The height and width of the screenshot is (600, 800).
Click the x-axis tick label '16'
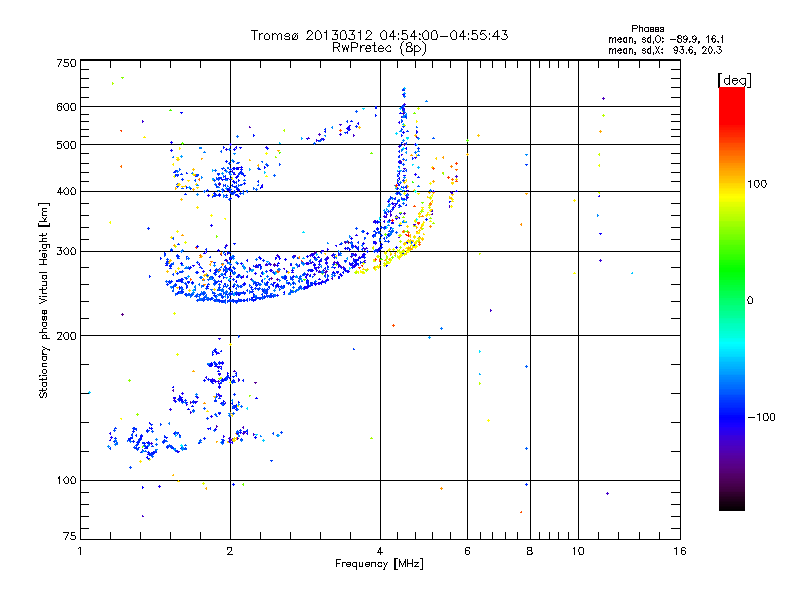[680, 551]
